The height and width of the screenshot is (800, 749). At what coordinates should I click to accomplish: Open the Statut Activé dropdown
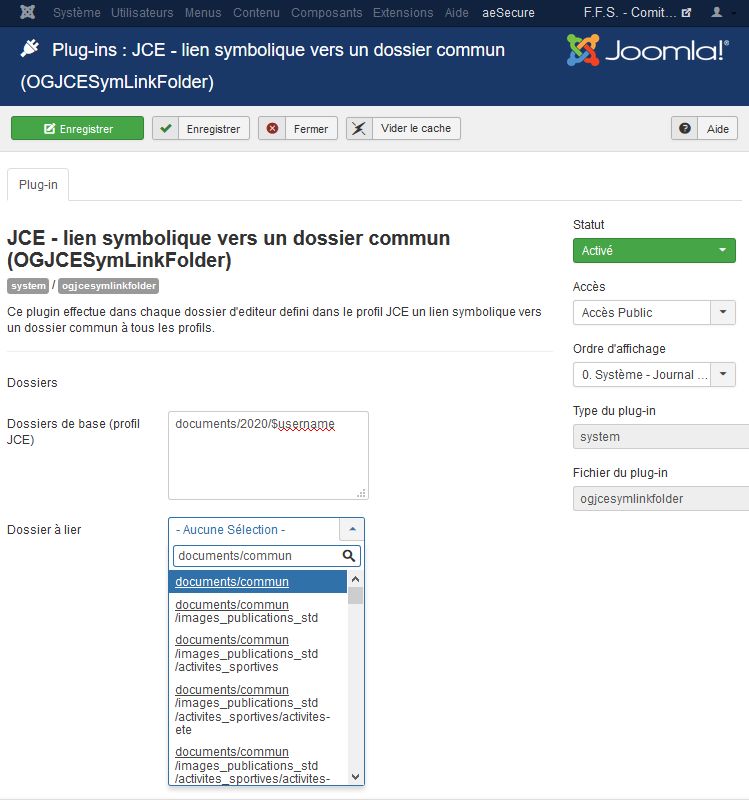click(x=654, y=251)
